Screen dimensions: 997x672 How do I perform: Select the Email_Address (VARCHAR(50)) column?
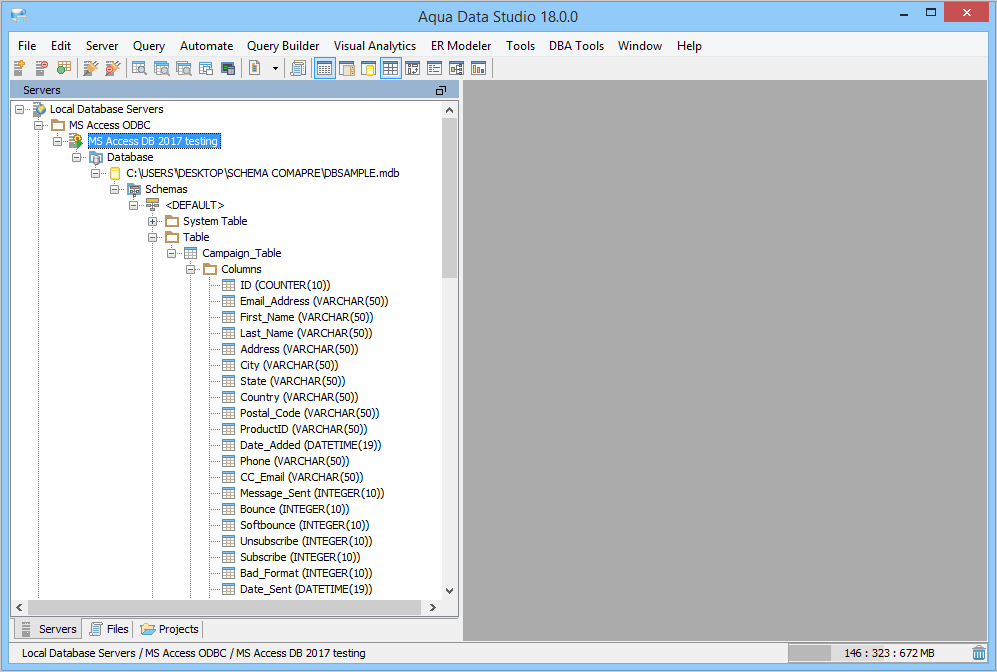[x=314, y=301]
